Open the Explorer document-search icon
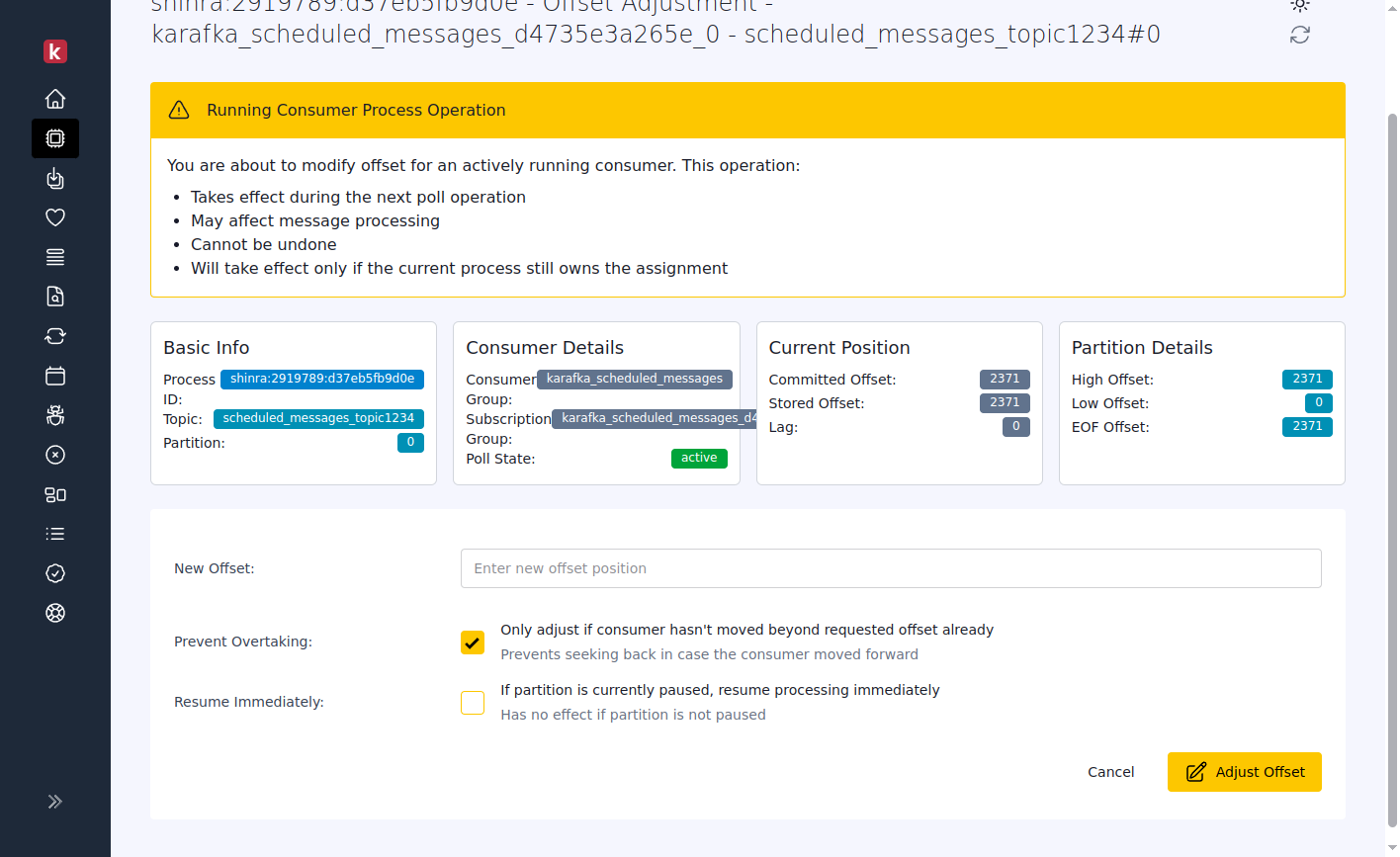 pyautogui.click(x=55, y=297)
